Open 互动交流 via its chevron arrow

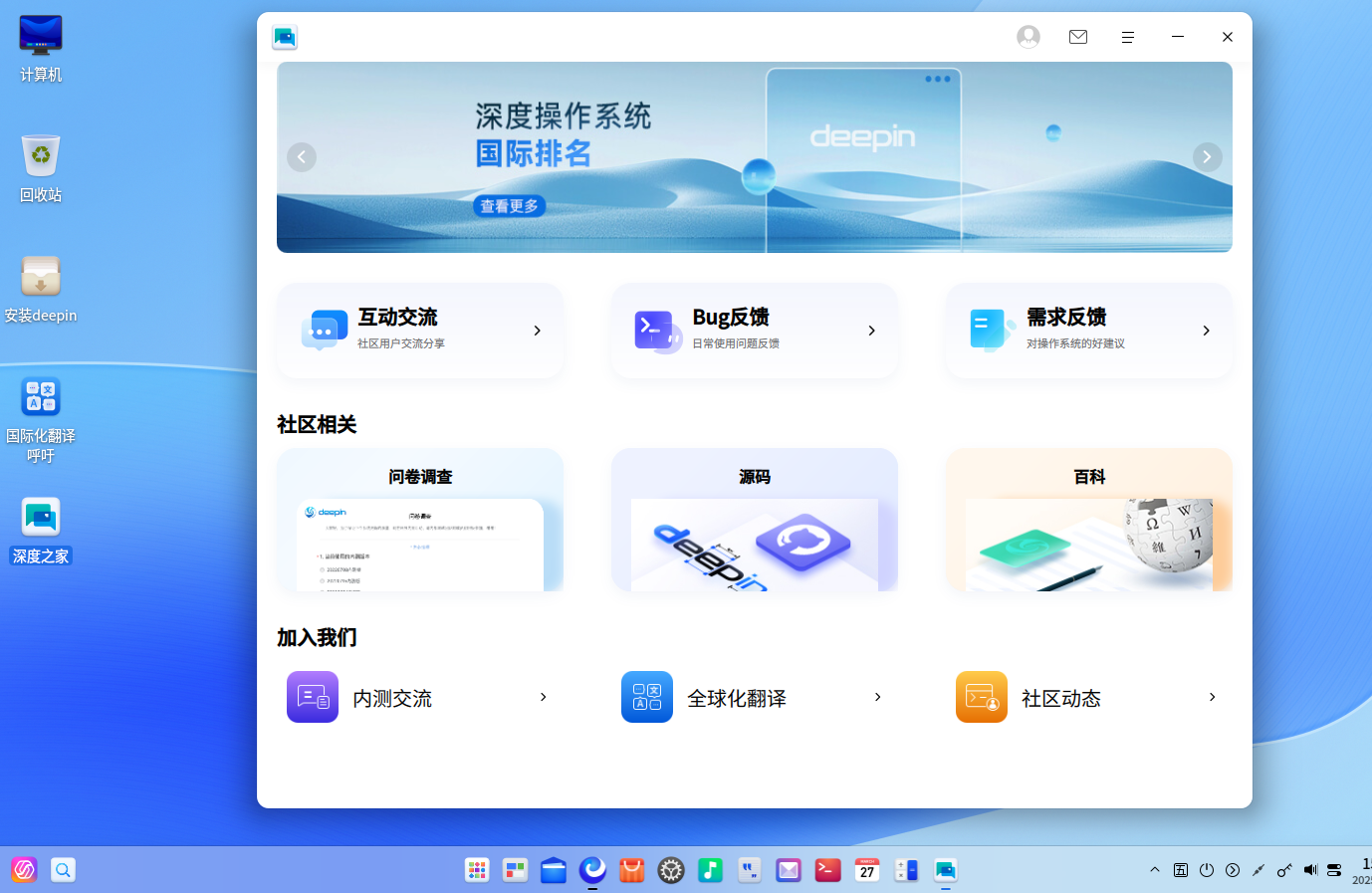pyautogui.click(x=538, y=331)
